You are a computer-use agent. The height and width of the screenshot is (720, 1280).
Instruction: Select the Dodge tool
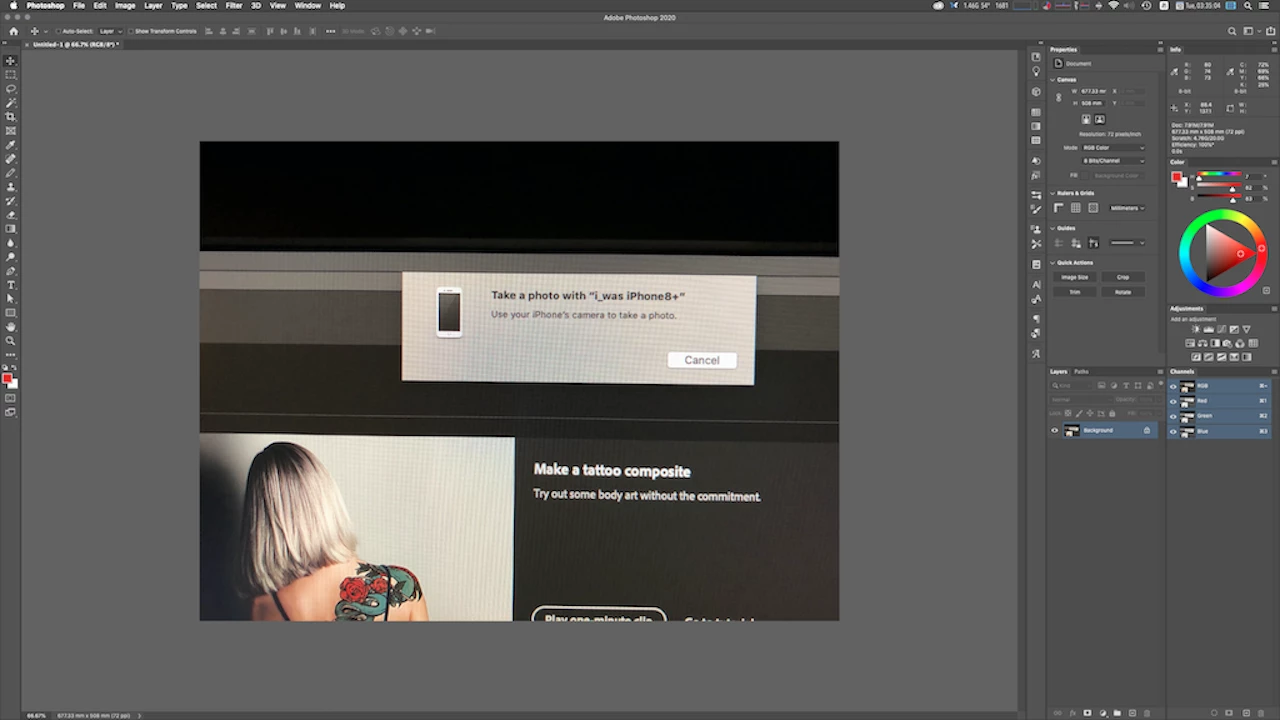11,257
